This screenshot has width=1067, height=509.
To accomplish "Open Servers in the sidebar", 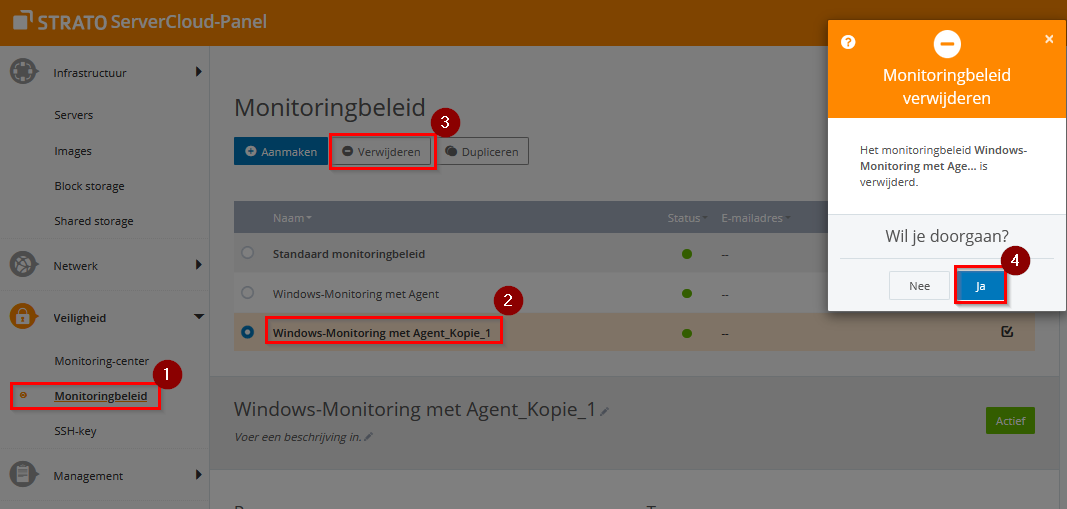I will tap(73, 115).
